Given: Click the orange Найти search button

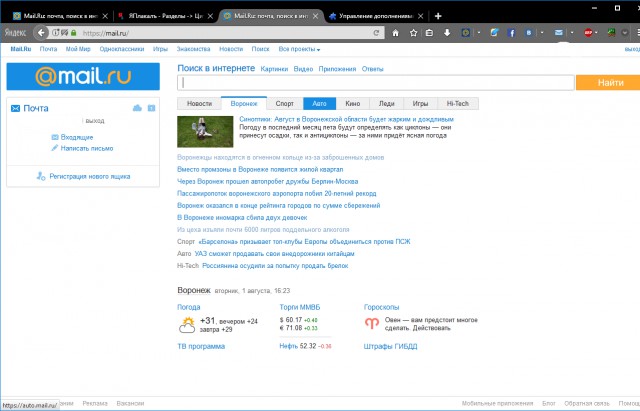Looking at the screenshot, I should click(608, 83).
